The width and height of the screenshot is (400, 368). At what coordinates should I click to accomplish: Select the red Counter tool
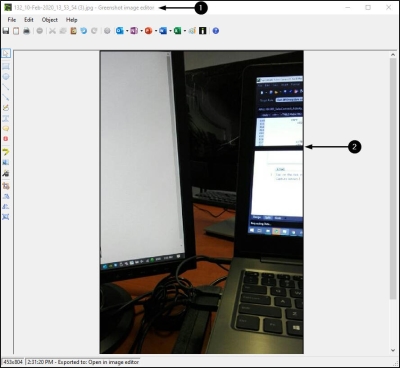pyautogui.click(x=6, y=139)
